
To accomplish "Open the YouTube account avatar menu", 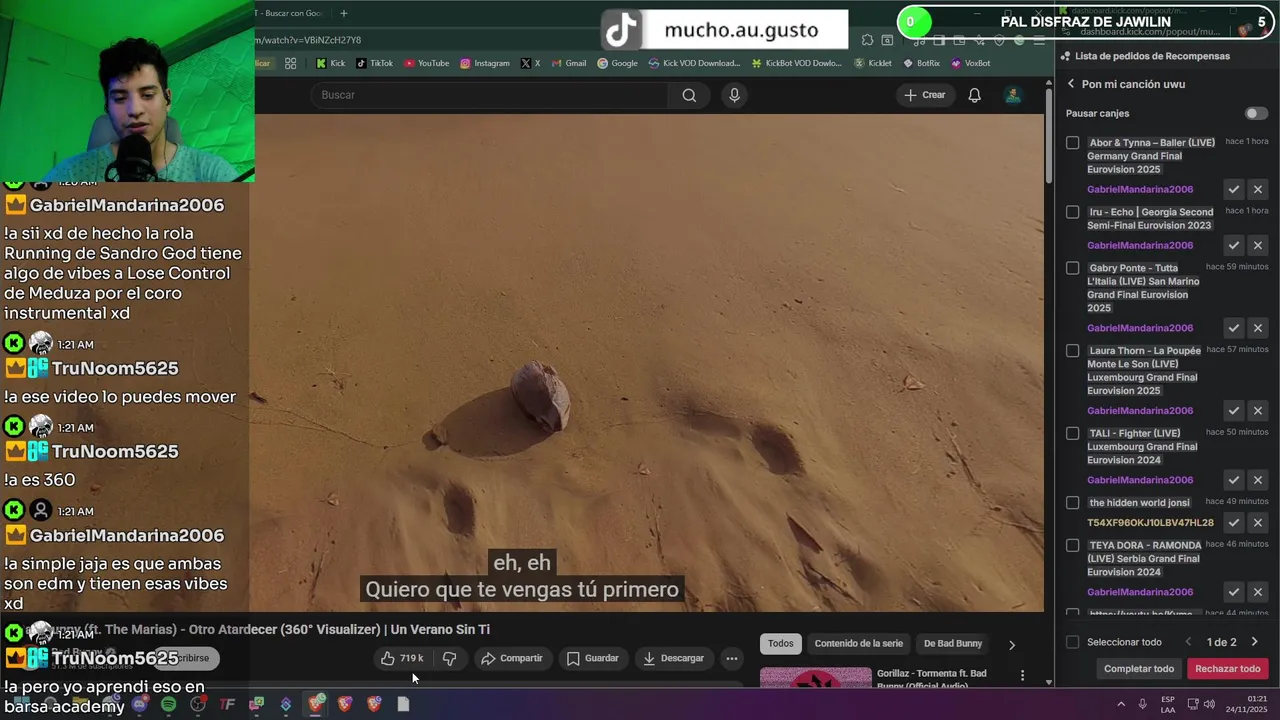I will [x=1013, y=95].
